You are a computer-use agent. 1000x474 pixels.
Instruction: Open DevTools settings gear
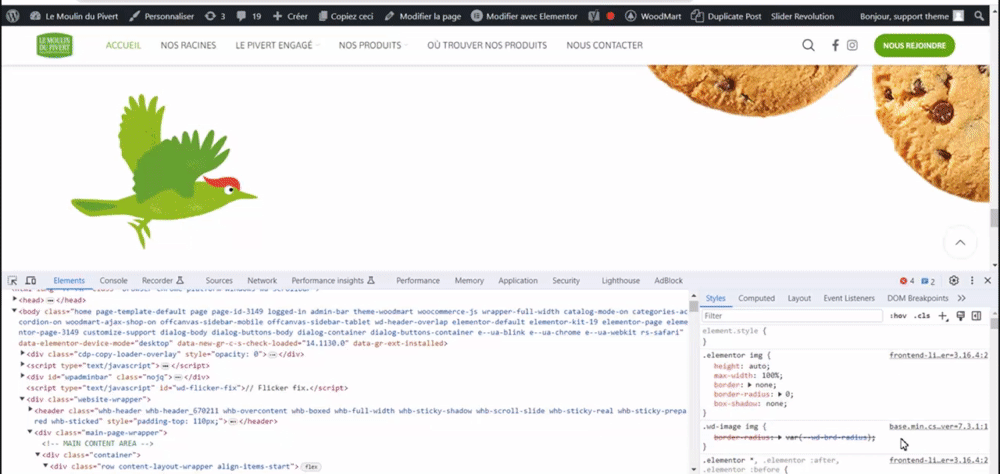[954, 281]
